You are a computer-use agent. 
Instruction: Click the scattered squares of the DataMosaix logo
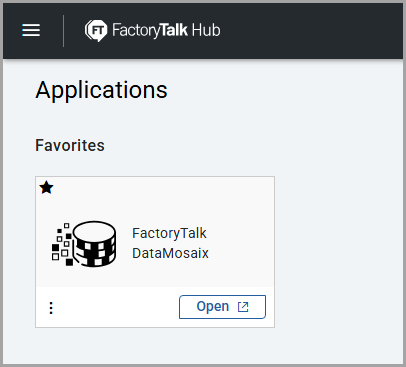coord(62,245)
